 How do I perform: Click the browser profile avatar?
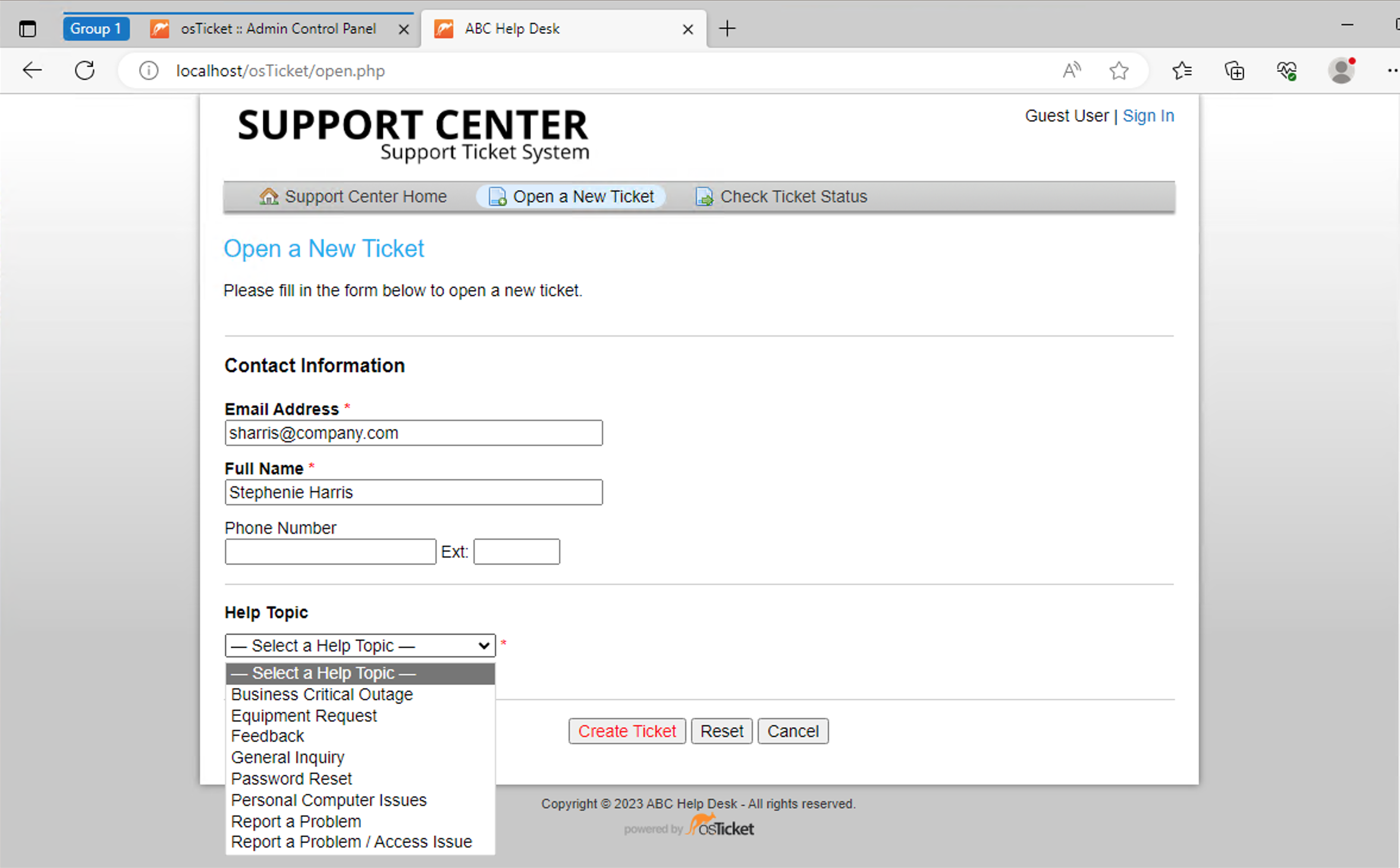[x=1341, y=71]
